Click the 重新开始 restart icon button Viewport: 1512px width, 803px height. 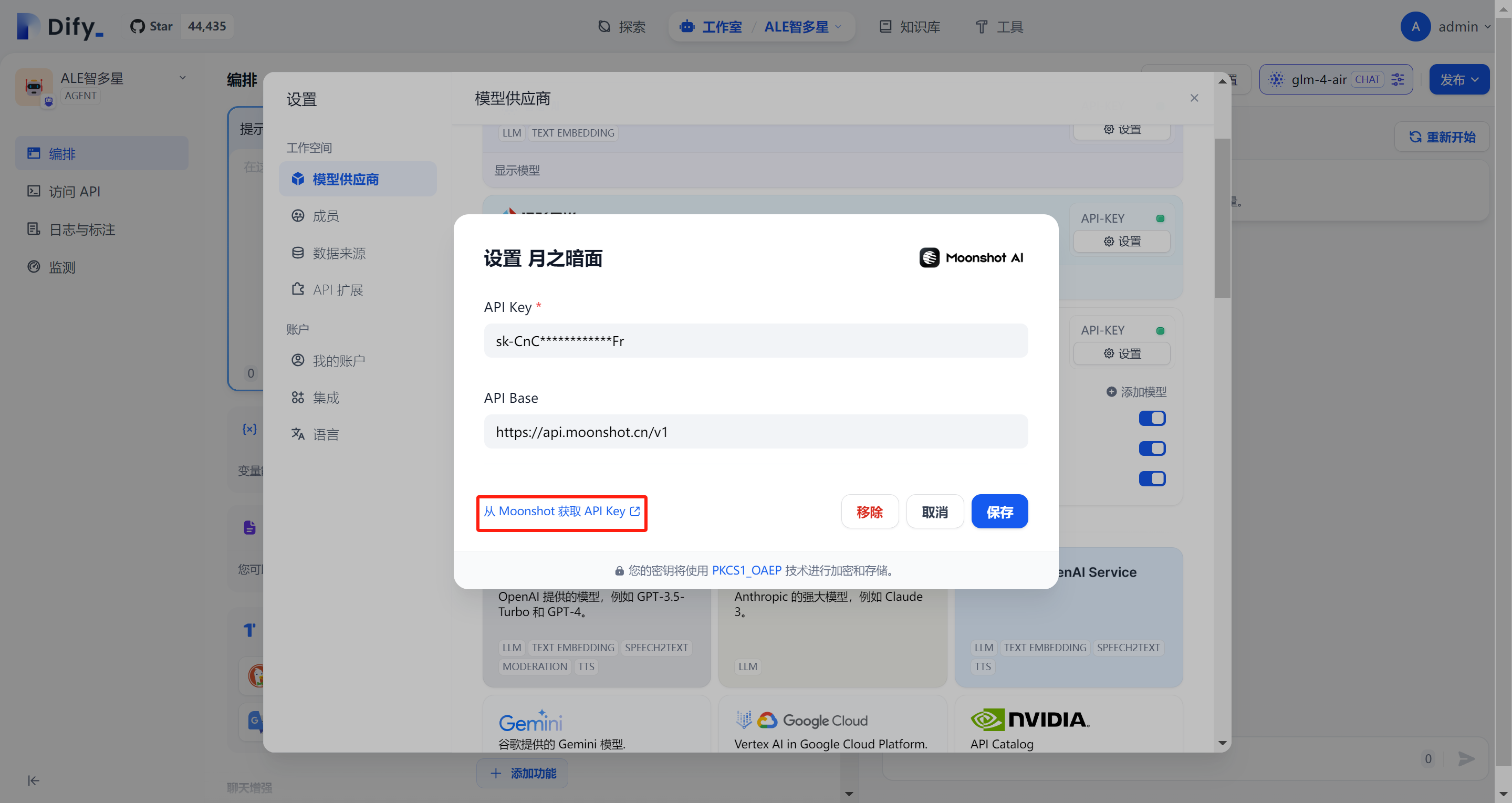click(x=1442, y=137)
